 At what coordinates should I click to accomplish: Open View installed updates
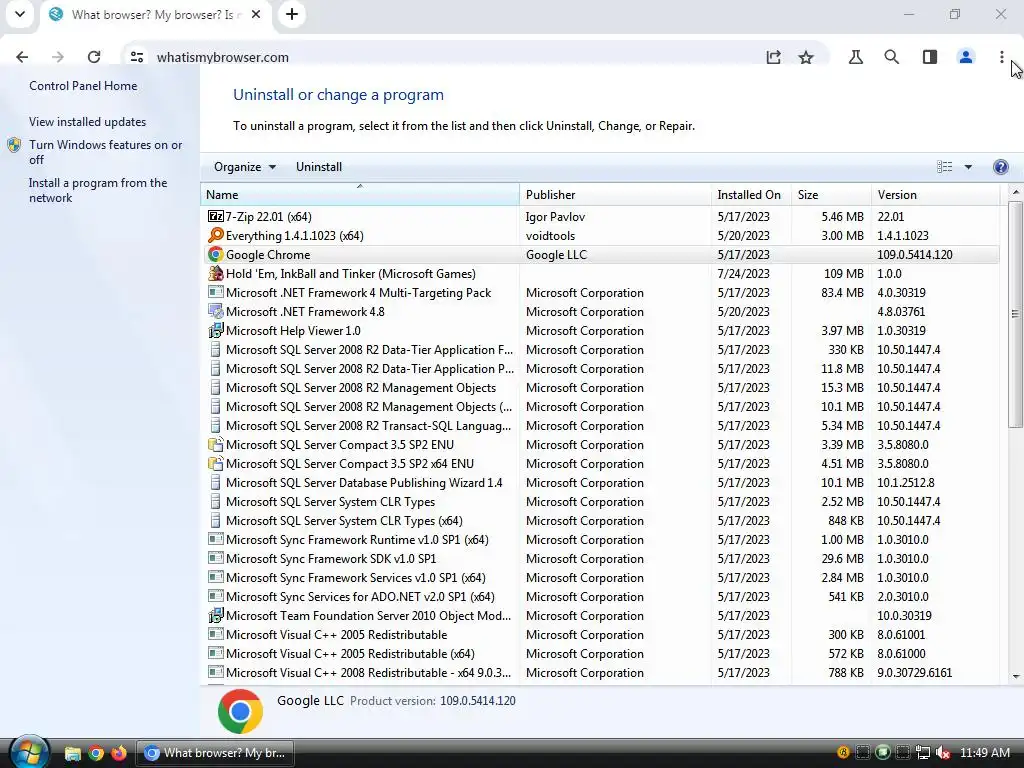88,121
